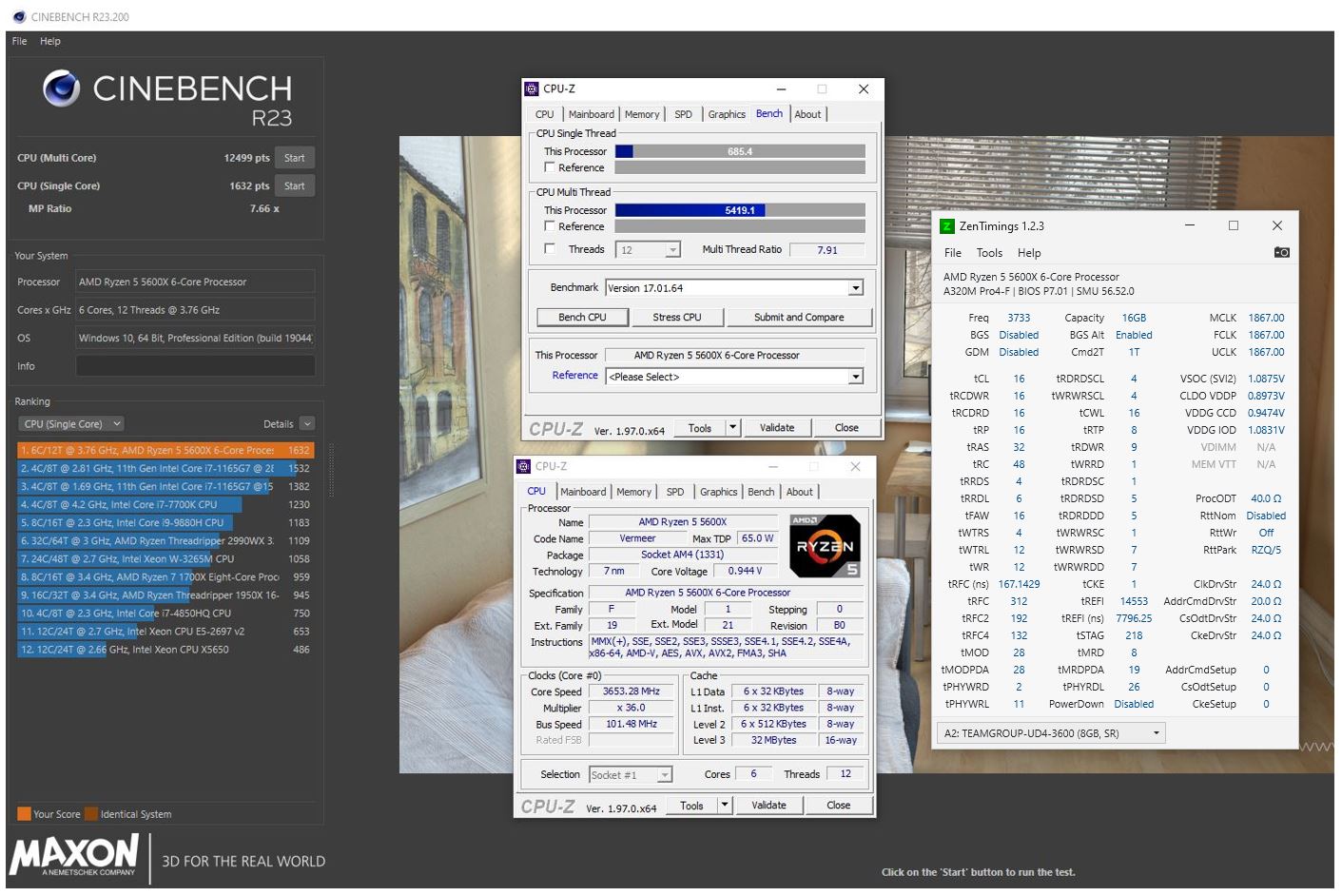This screenshot has width=1342, height=896.
Task: Click Submit and Compare button
Action: (x=799, y=317)
